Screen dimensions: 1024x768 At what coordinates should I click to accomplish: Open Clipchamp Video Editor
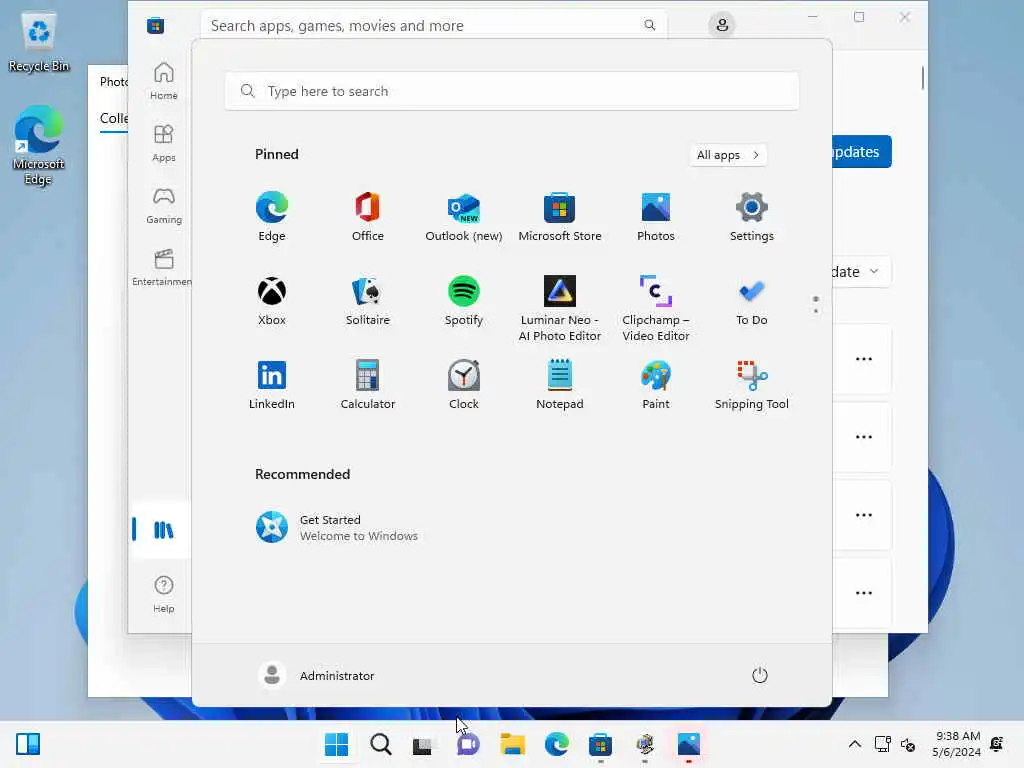coord(656,309)
